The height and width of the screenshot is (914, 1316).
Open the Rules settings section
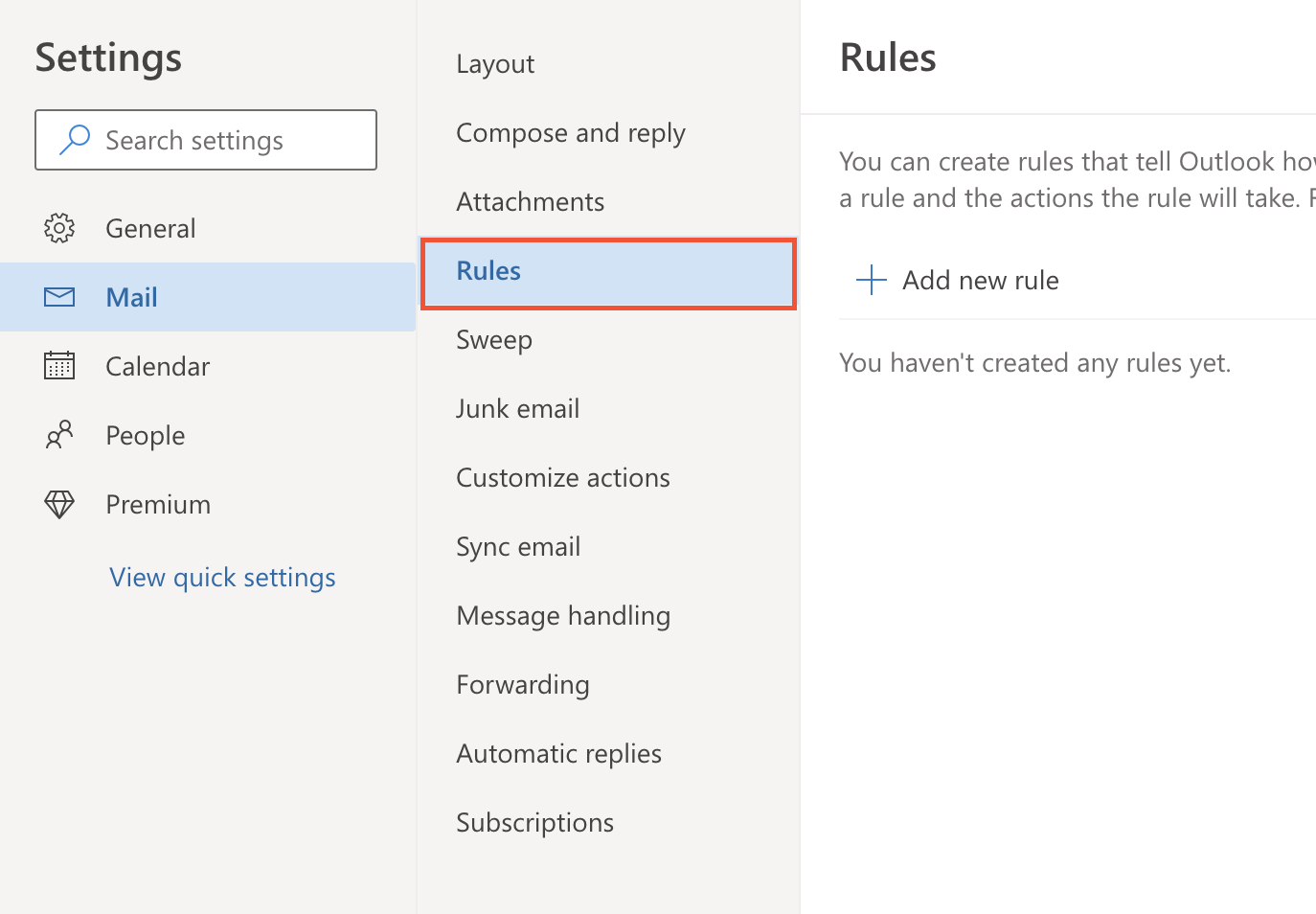click(x=488, y=270)
